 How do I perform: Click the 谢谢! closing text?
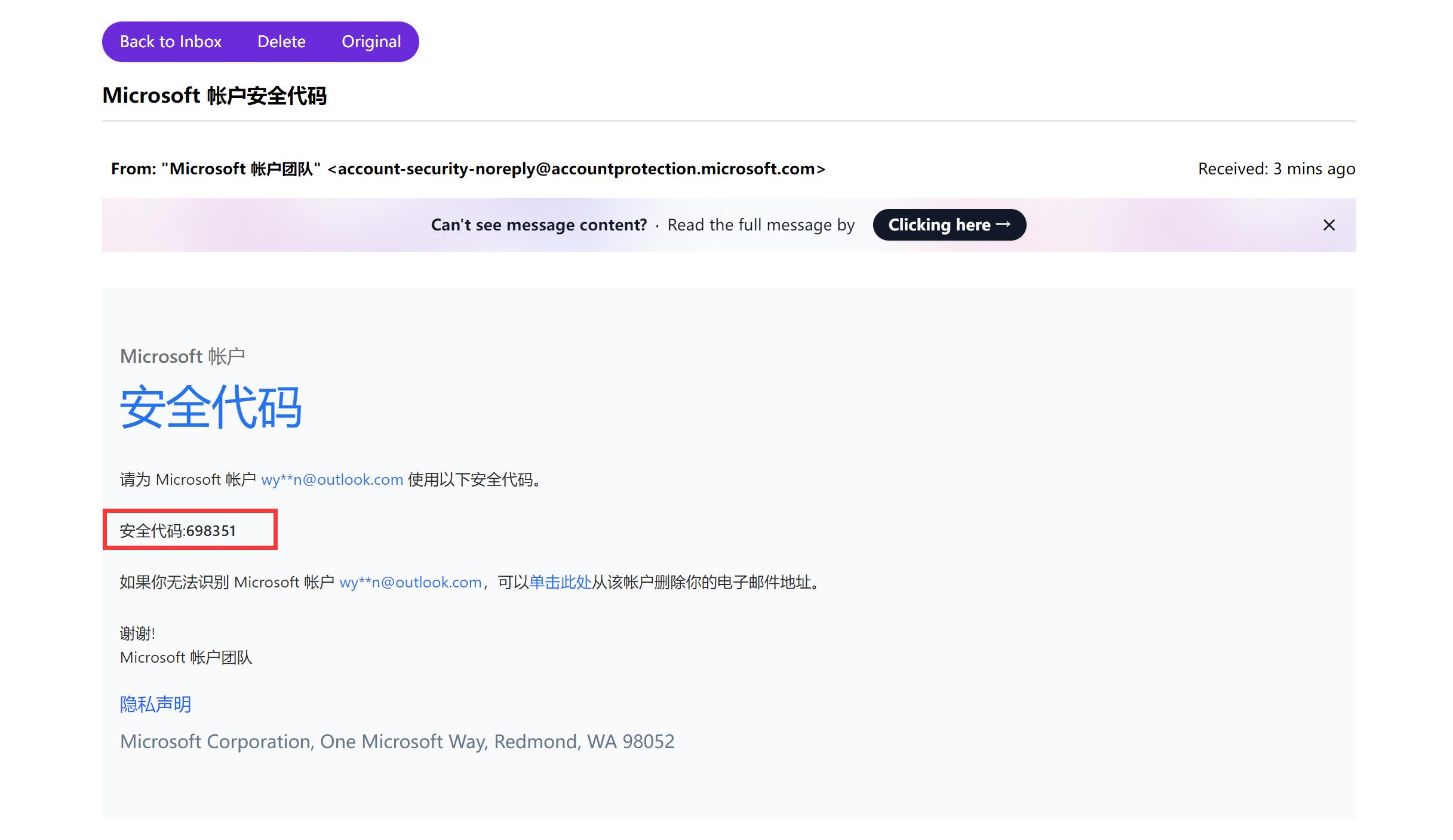pos(137,633)
